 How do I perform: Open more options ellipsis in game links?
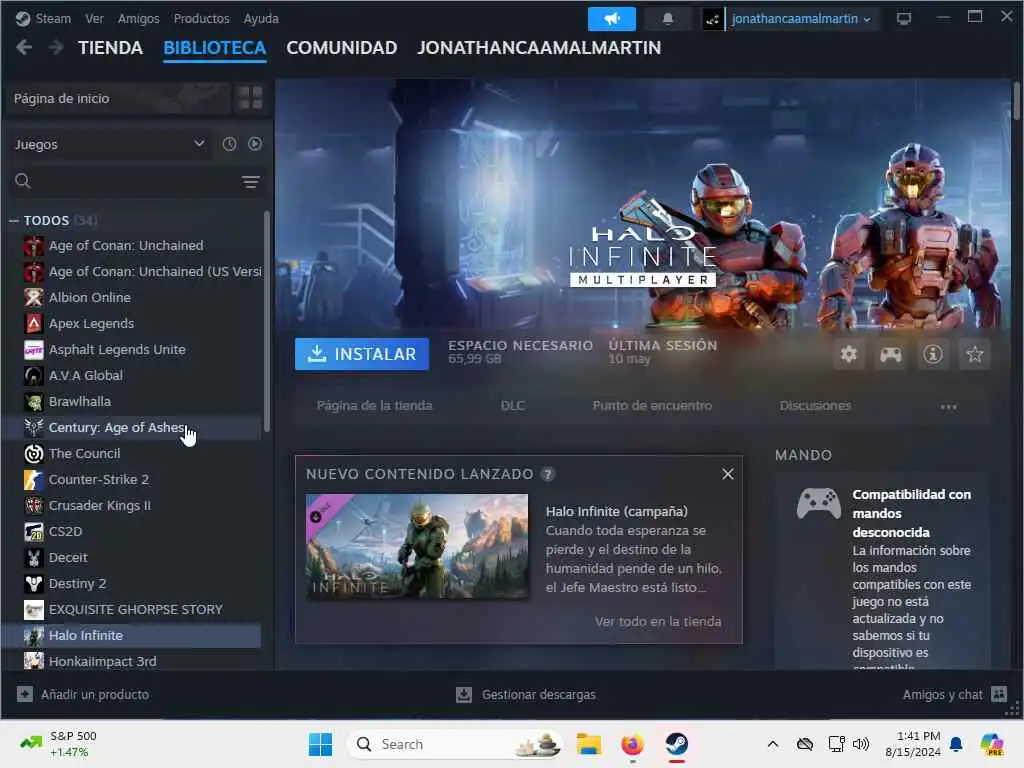tap(948, 406)
